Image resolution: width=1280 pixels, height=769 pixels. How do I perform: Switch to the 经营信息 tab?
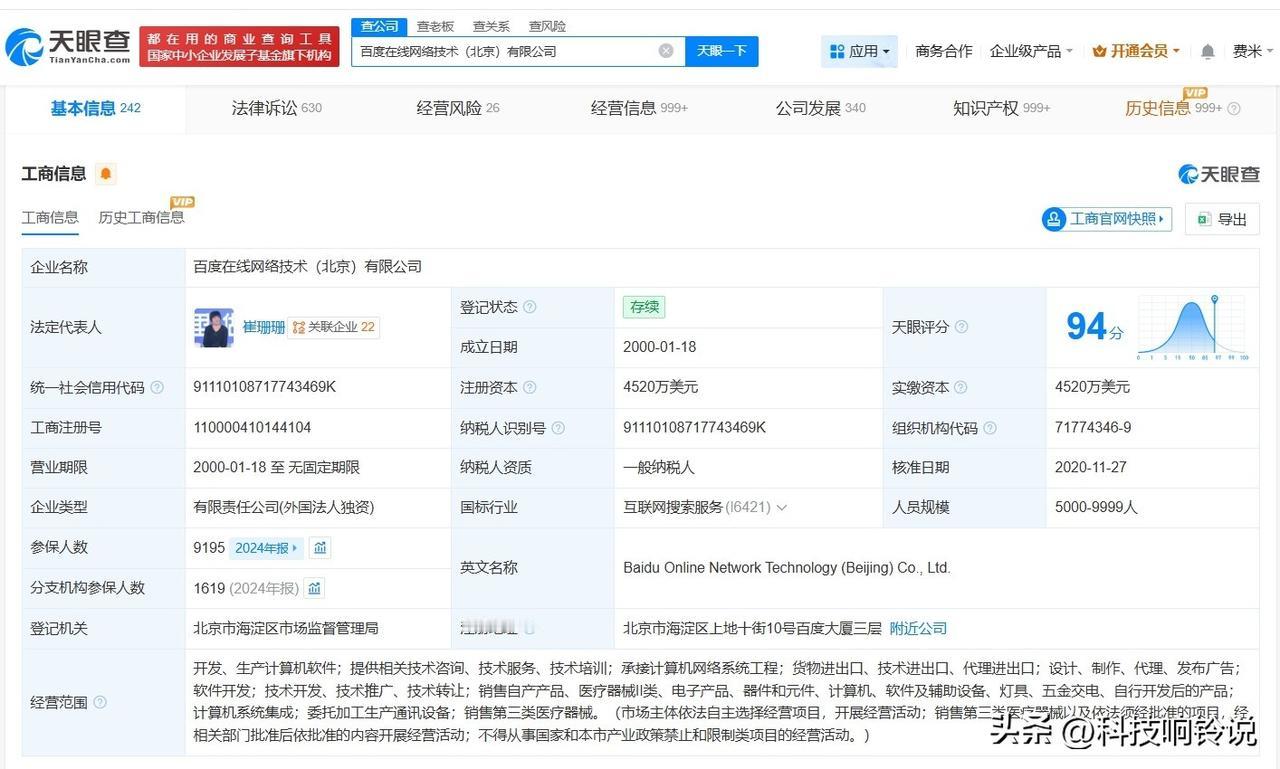coord(639,109)
